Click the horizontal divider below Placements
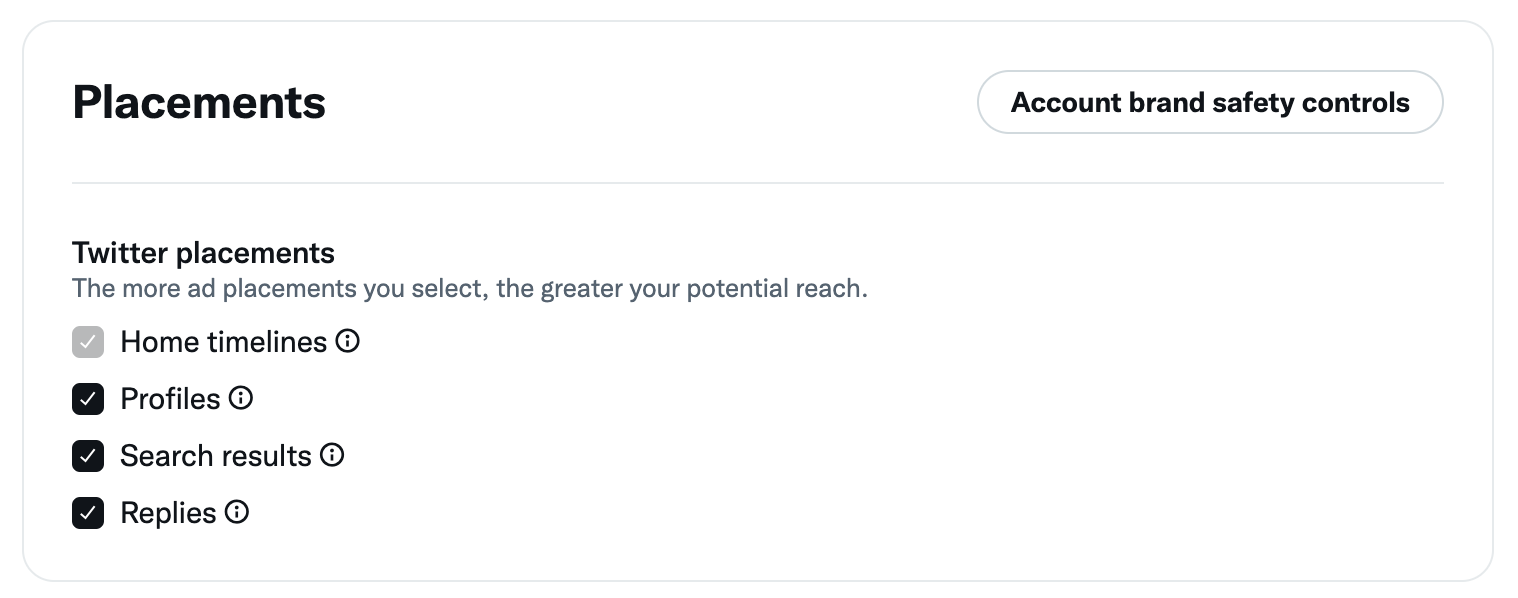The width and height of the screenshot is (1518, 598). point(757,183)
